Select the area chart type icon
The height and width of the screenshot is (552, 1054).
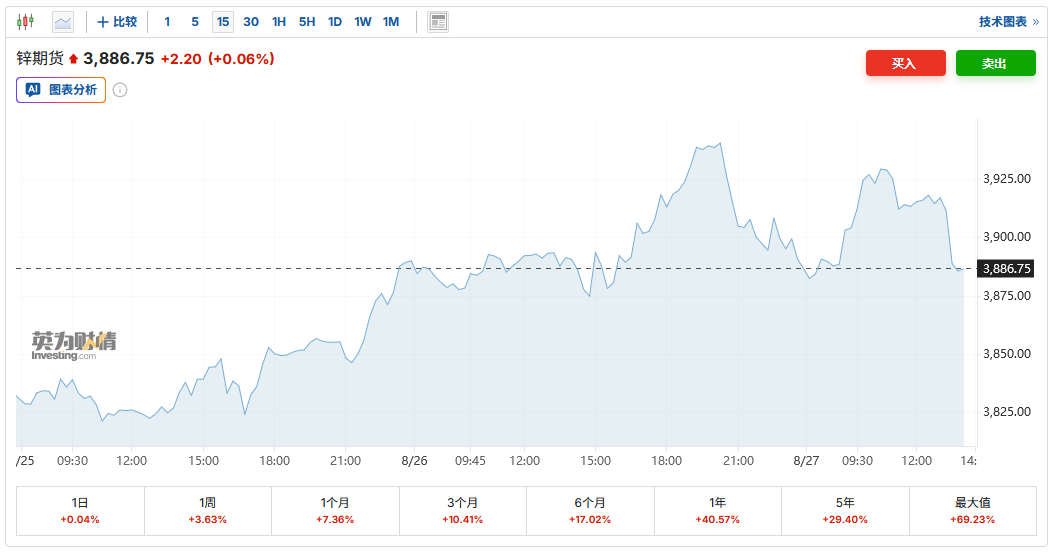click(63, 22)
